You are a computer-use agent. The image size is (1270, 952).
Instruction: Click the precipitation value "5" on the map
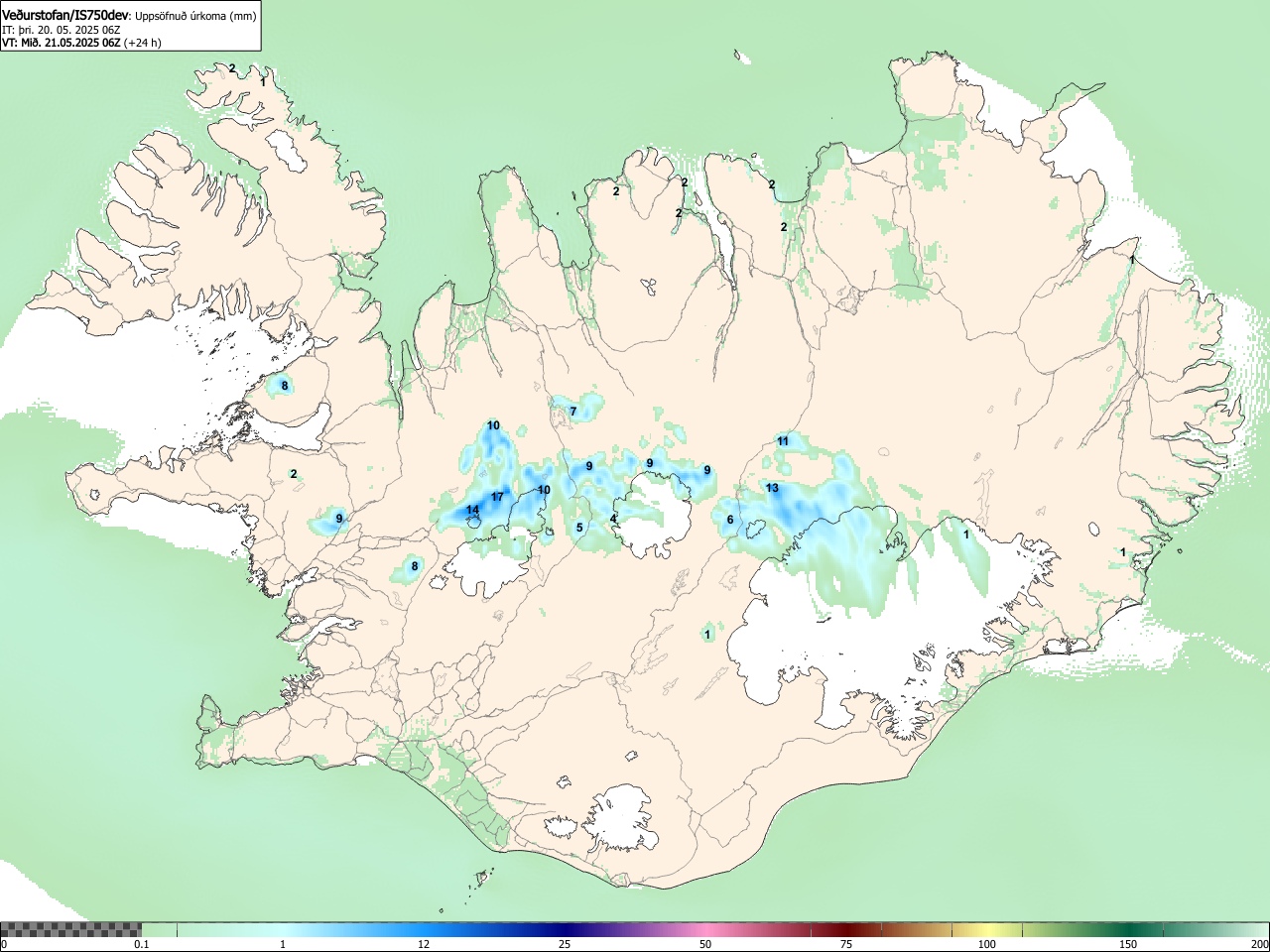[580, 528]
